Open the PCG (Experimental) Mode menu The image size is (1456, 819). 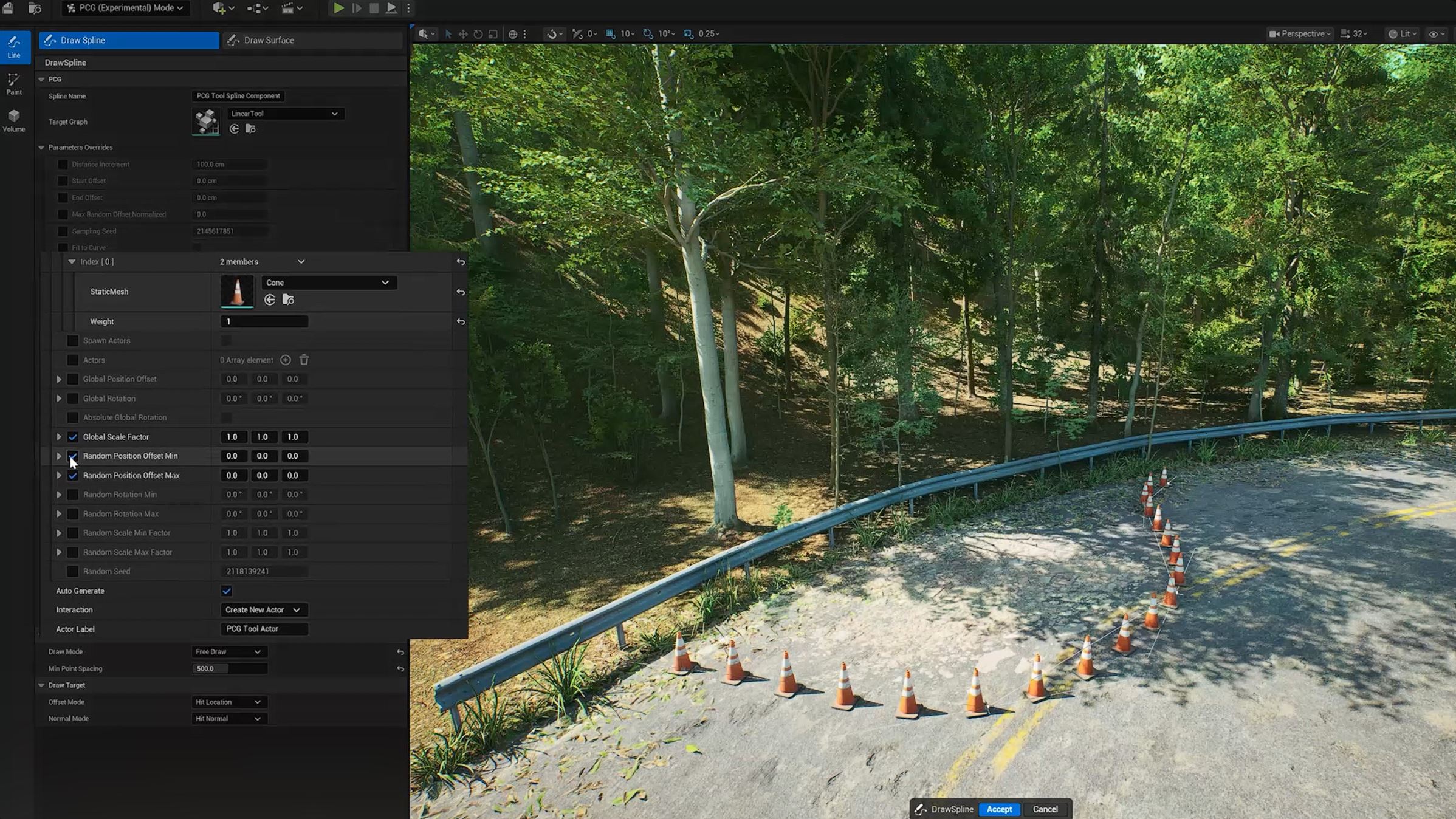[x=126, y=8]
